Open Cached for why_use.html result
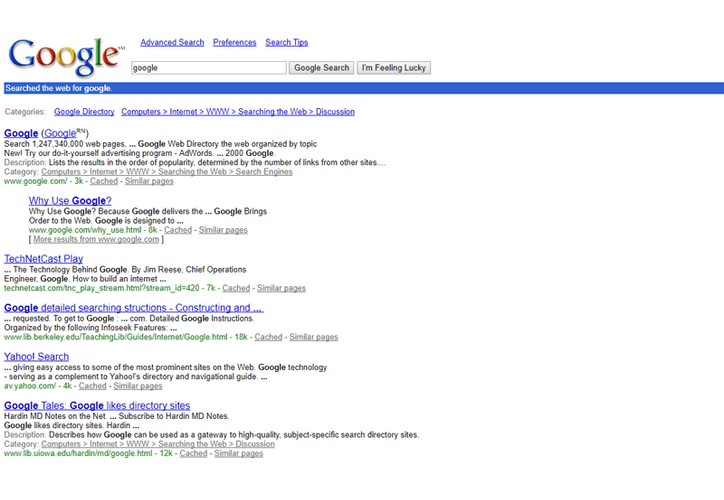The image size is (724, 500). coord(178,230)
